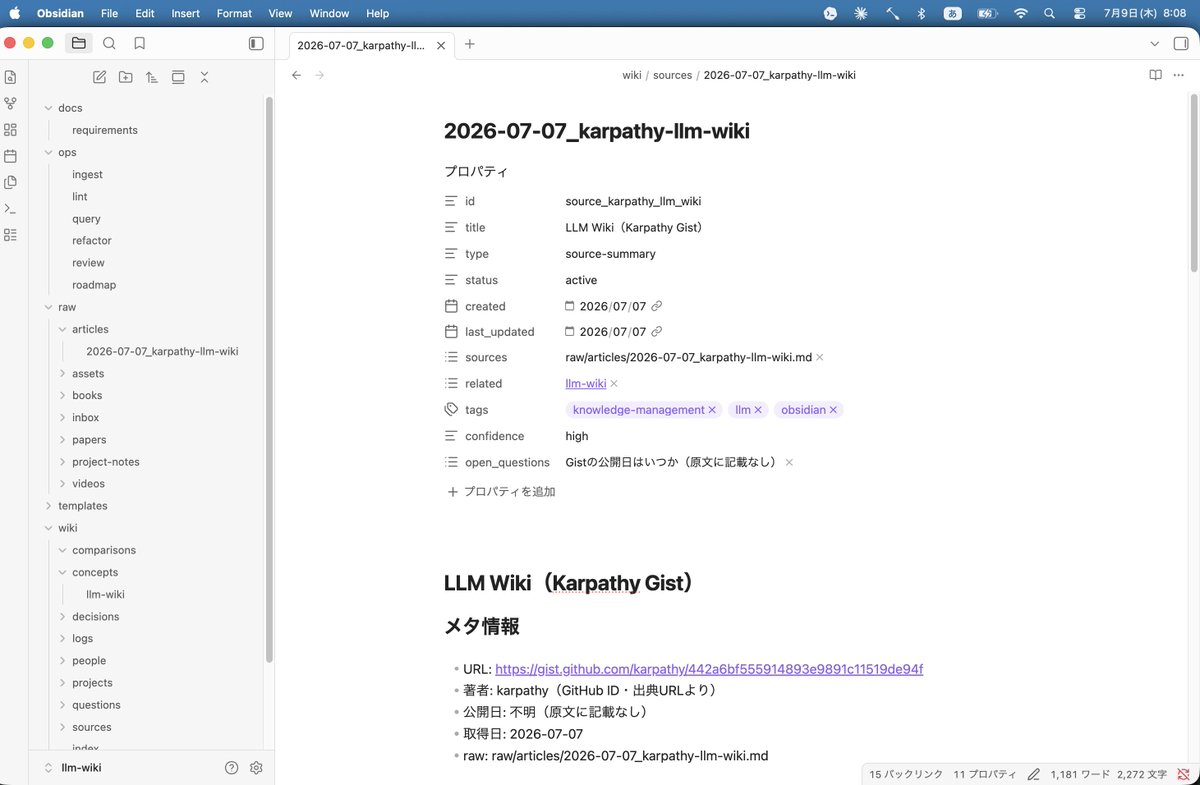Open the View menu

tap(281, 14)
